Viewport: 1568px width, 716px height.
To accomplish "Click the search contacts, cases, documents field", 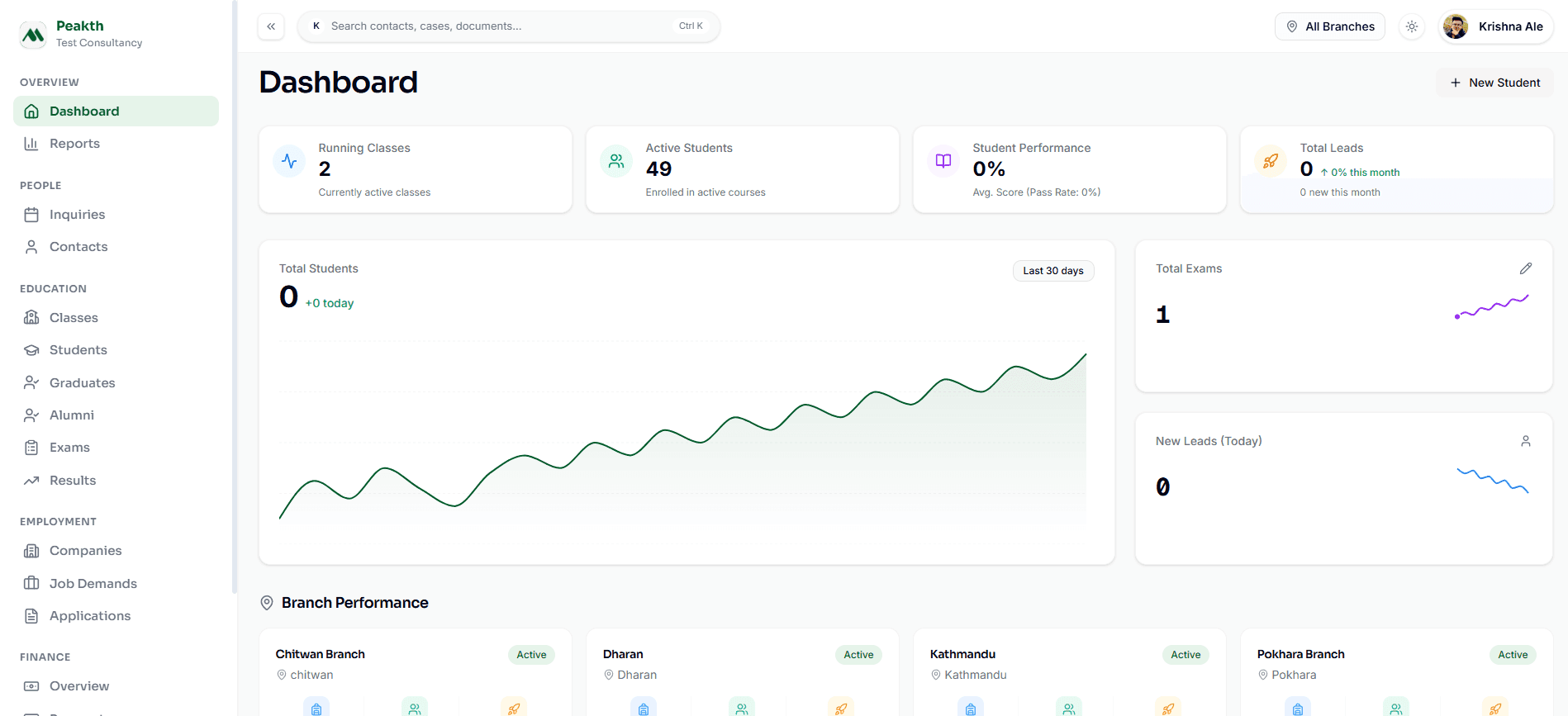I will (x=509, y=26).
